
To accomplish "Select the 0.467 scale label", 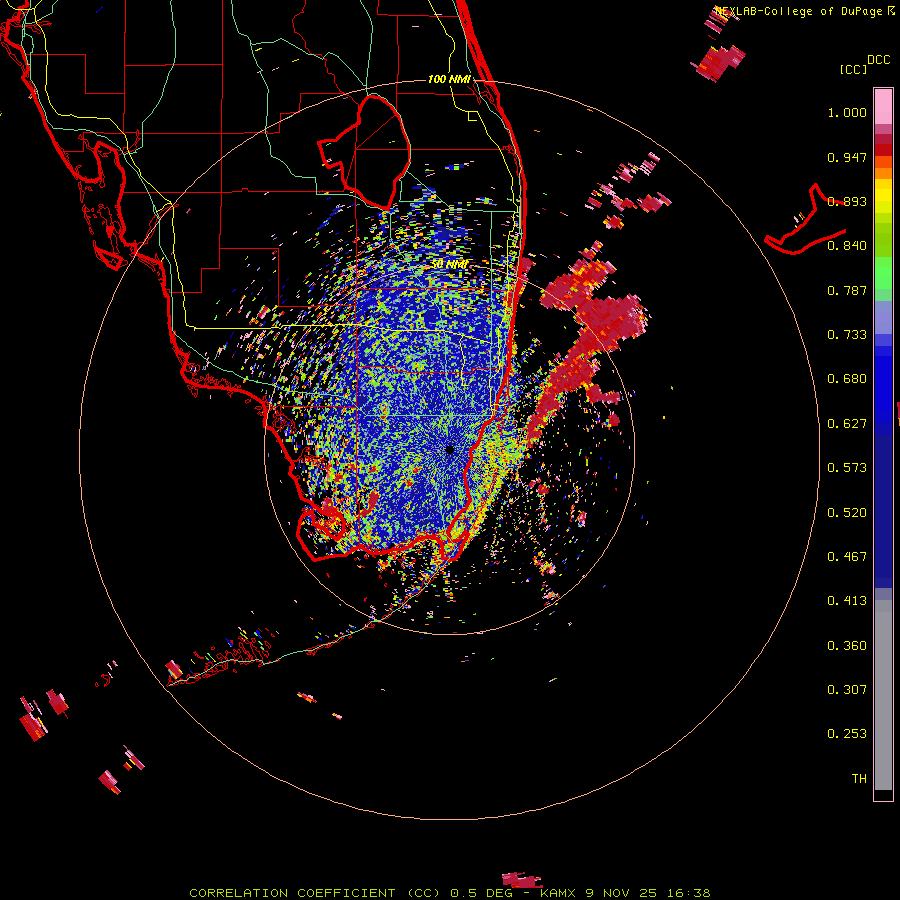I will (847, 557).
